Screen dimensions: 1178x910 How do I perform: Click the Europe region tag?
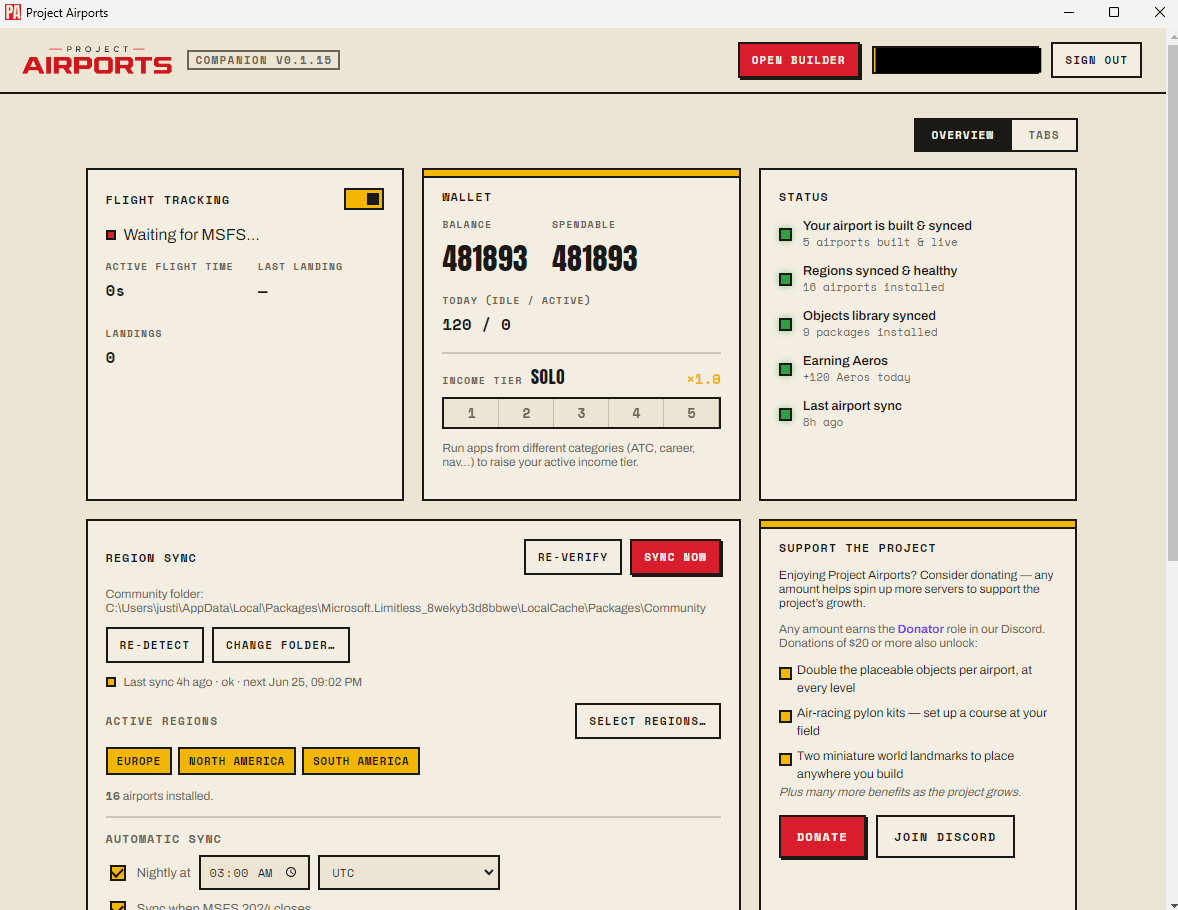coord(139,760)
